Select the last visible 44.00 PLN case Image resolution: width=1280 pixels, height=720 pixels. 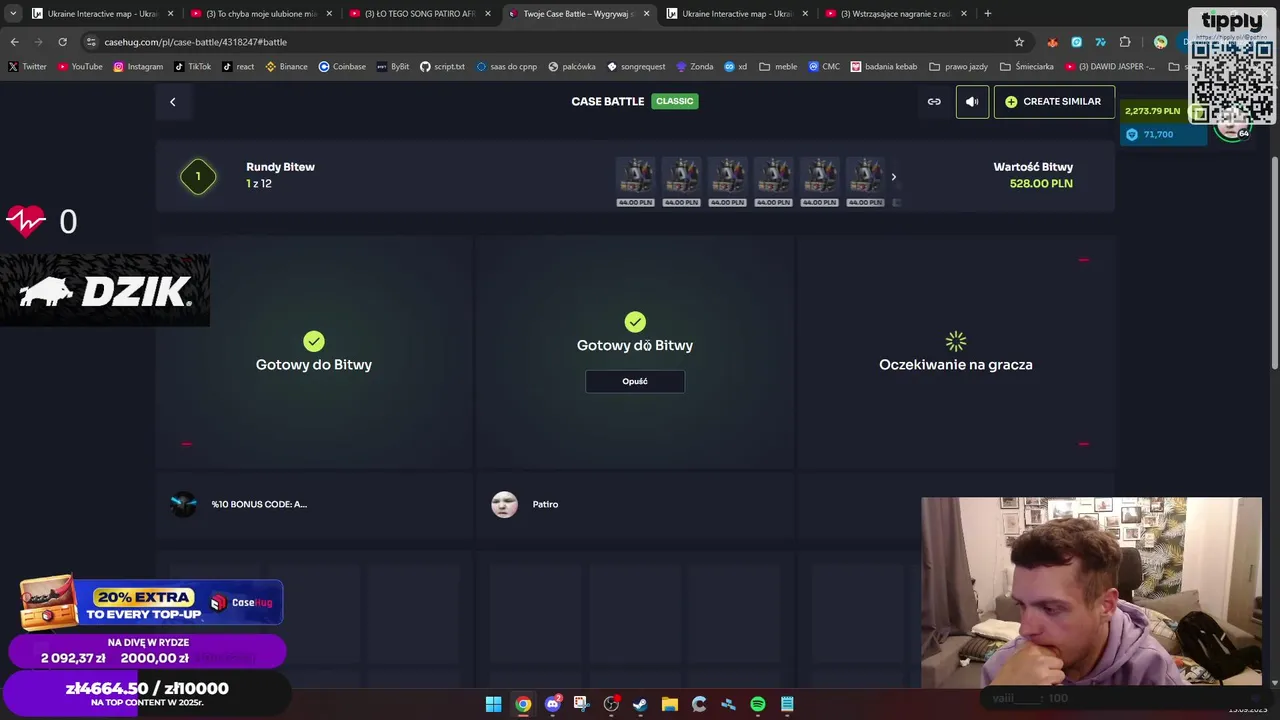coord(866,181)
